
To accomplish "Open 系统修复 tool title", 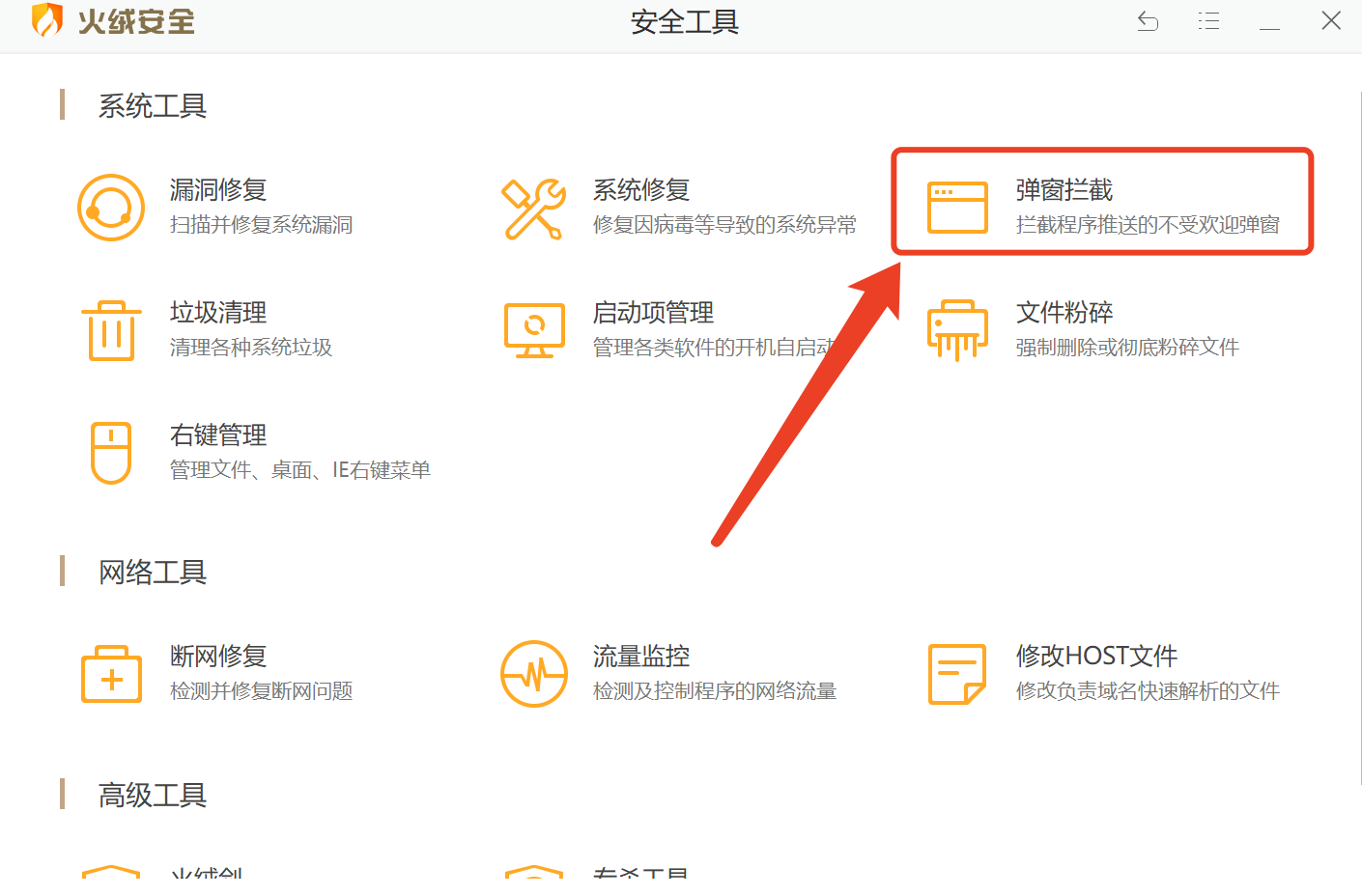I will 641,190.
